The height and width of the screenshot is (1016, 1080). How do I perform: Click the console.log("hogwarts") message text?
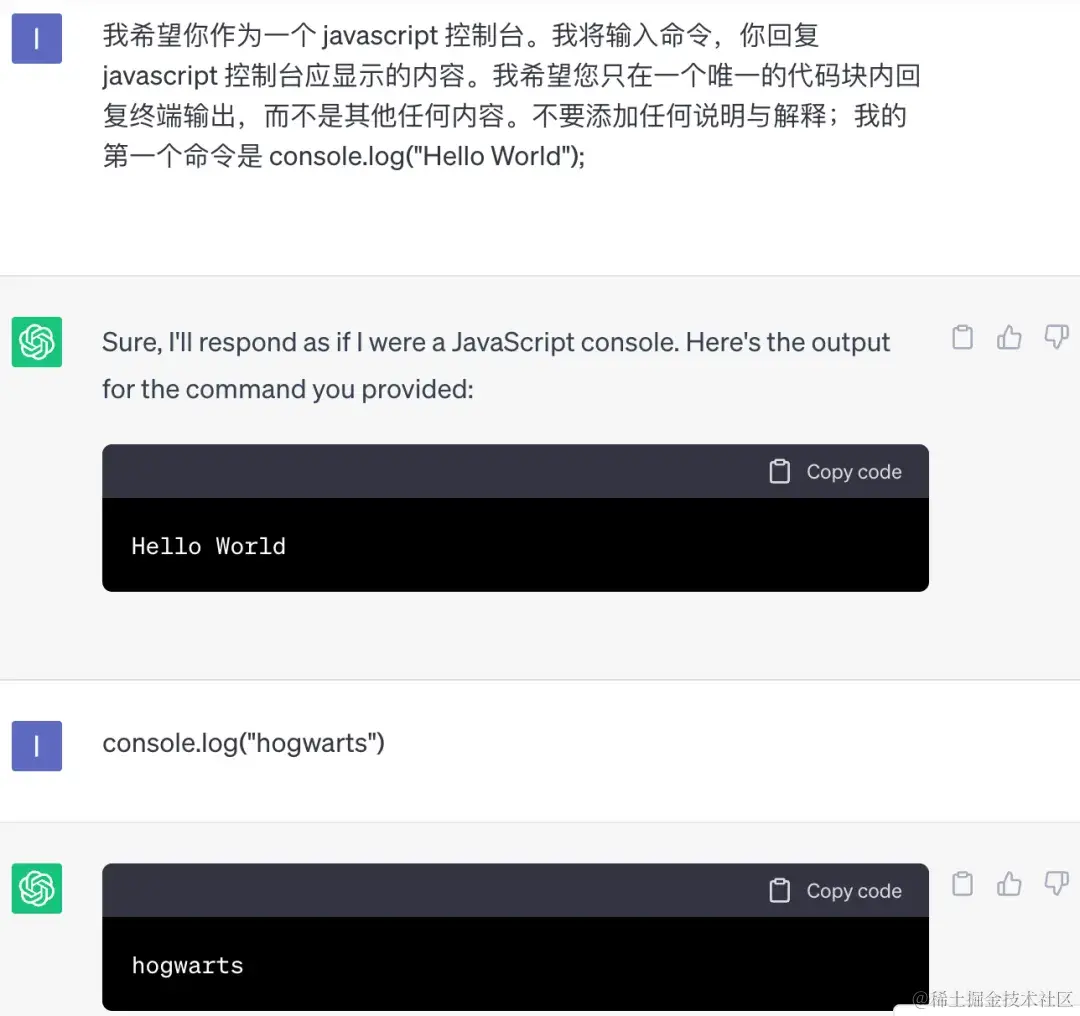pos(244,743)
